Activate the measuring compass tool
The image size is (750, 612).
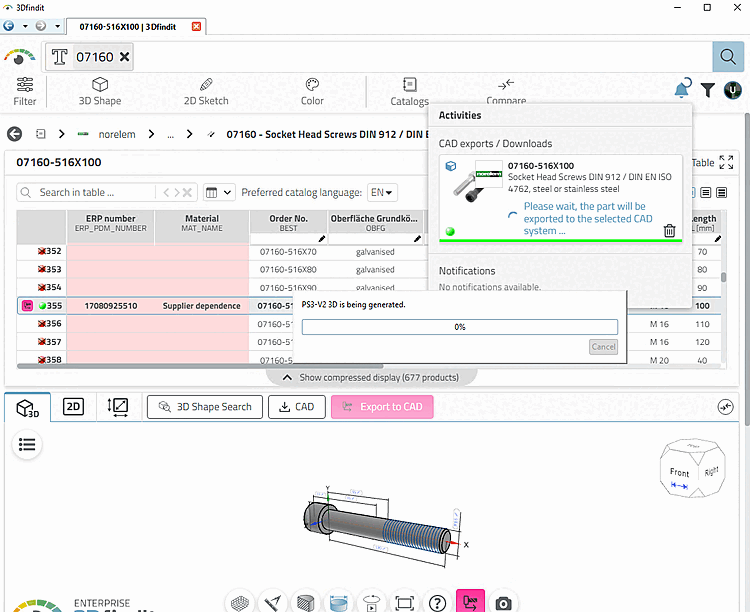(x=273, y=602)
